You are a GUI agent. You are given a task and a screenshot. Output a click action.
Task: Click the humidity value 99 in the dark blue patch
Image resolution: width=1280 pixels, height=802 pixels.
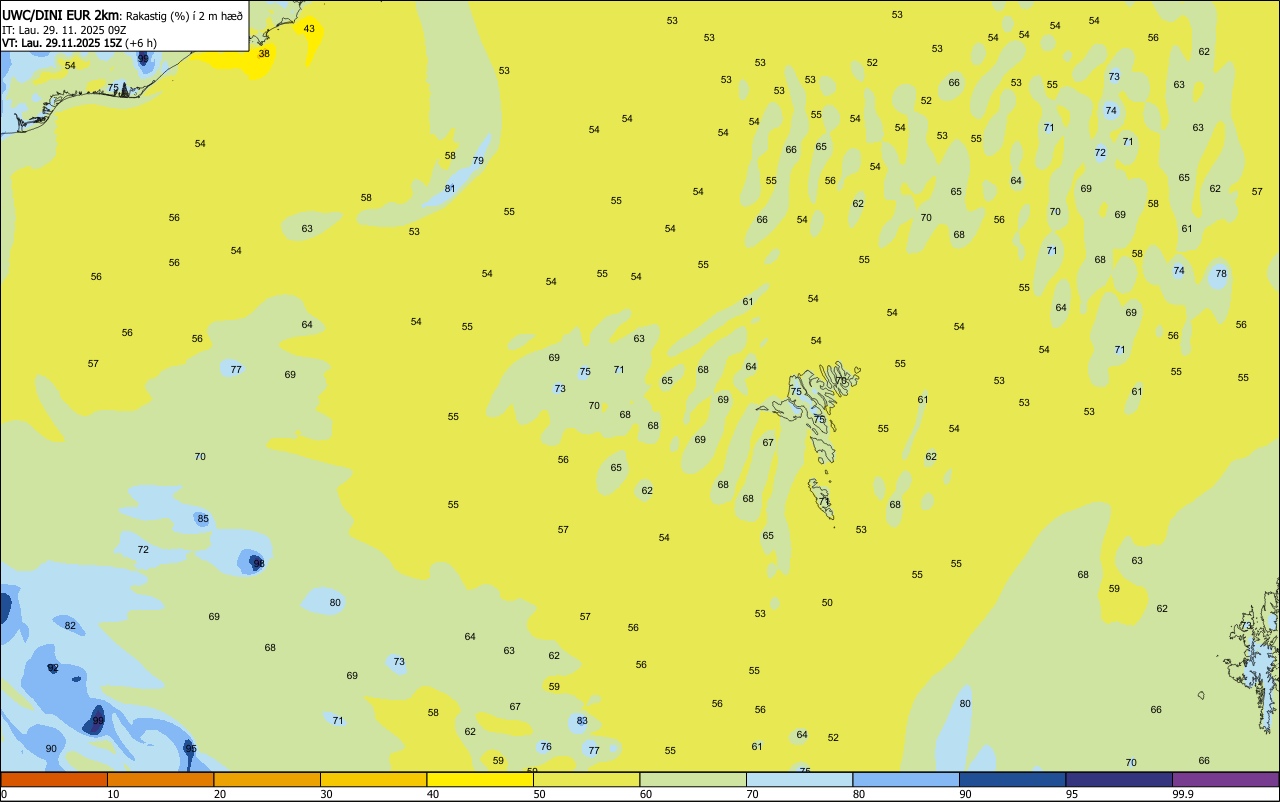[x=98, y=721]
